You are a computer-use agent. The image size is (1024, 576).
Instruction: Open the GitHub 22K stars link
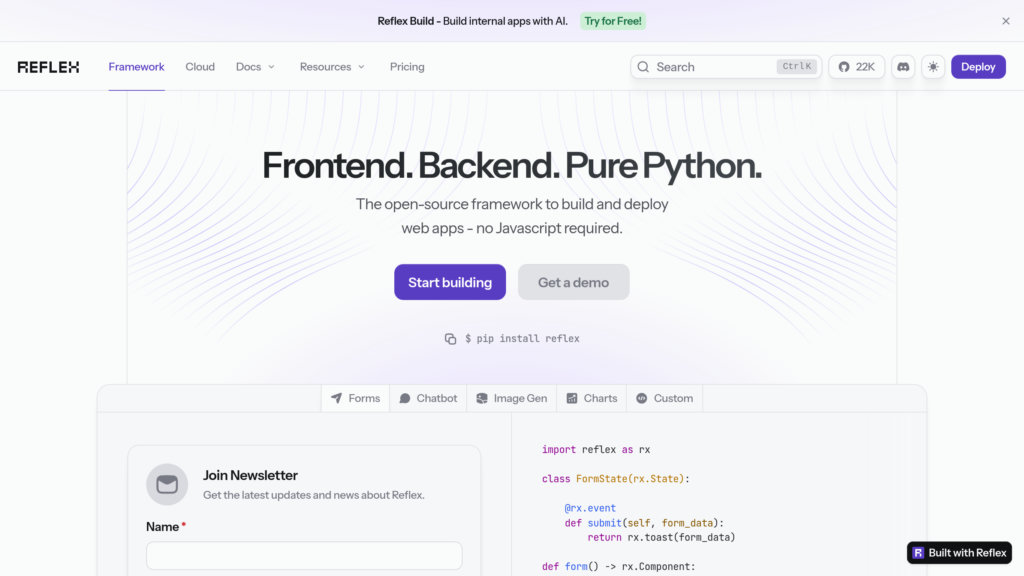click(856, 67)
